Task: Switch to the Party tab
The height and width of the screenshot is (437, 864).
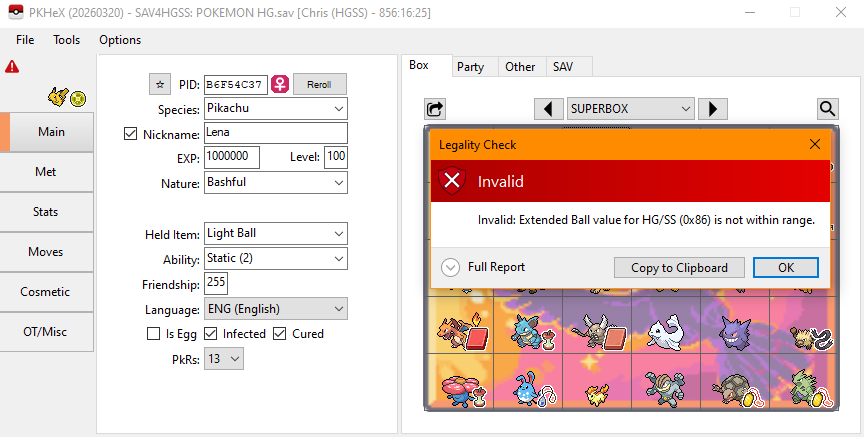Action: (470, 66)
